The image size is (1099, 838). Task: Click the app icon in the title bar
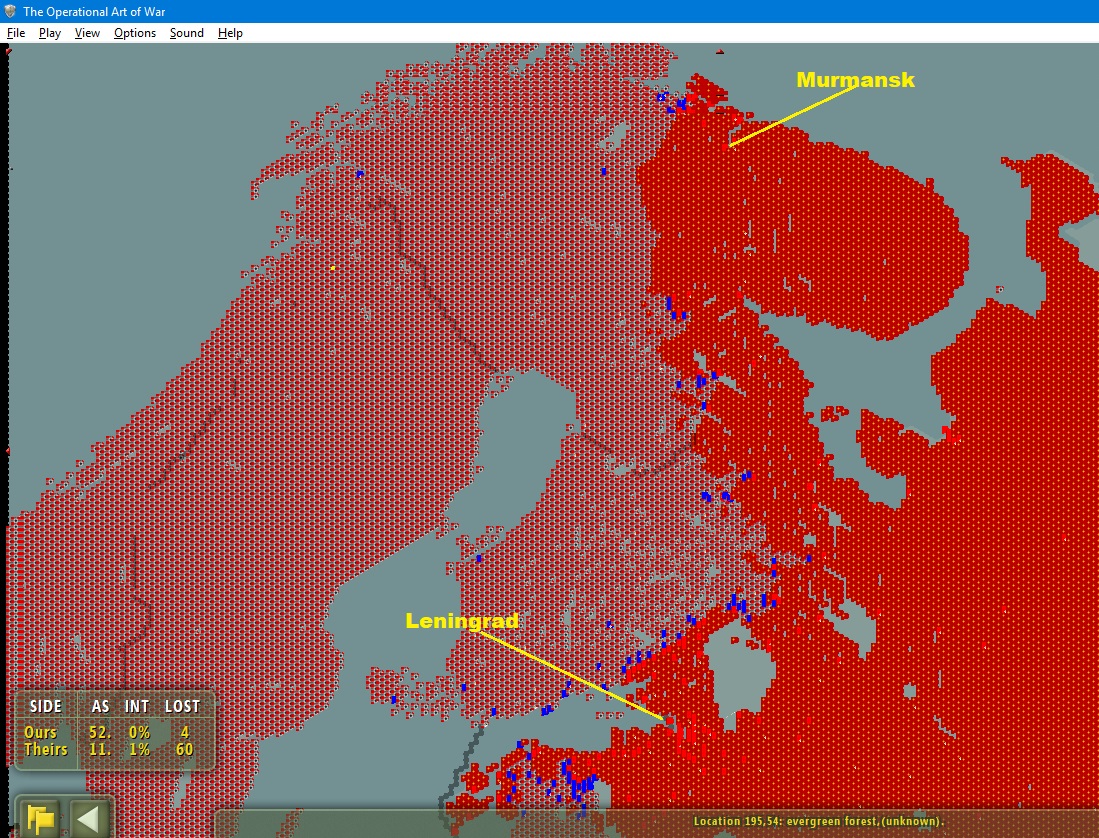pos(10,11)
